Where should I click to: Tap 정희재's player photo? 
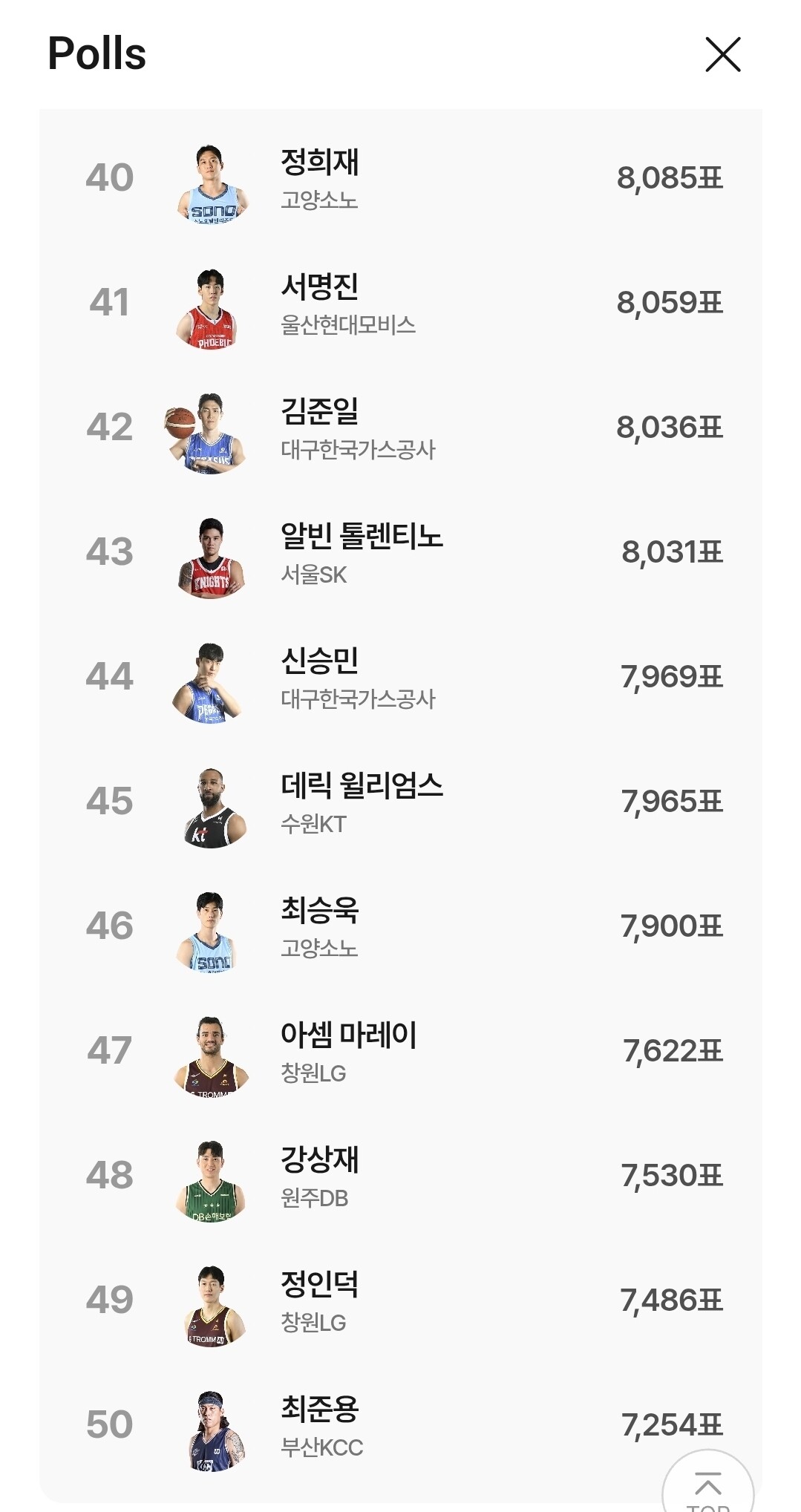pyautogui.click(x=212, y=183)
